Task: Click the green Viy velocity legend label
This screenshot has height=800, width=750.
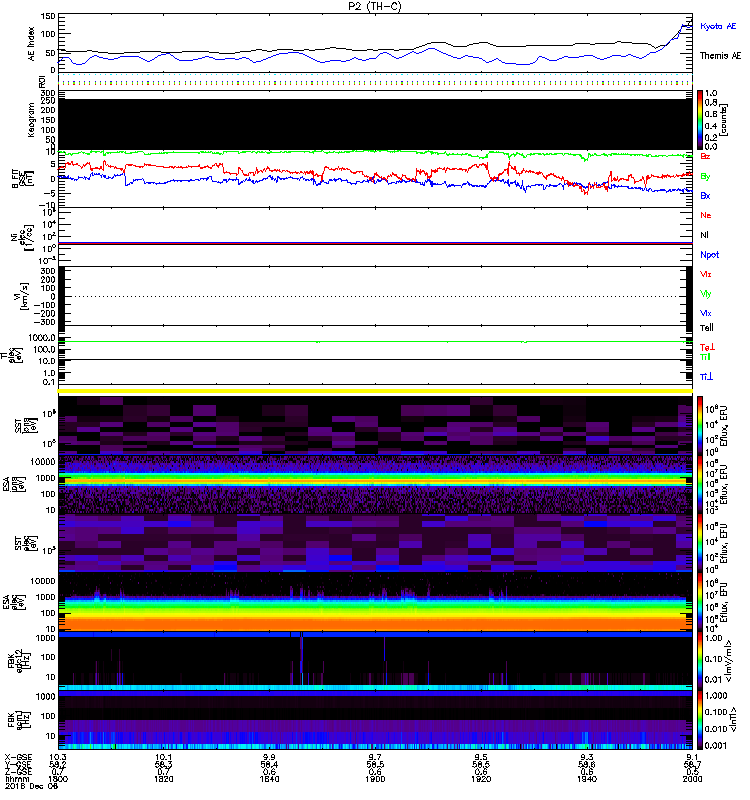Action: click(x=706, y=293)
